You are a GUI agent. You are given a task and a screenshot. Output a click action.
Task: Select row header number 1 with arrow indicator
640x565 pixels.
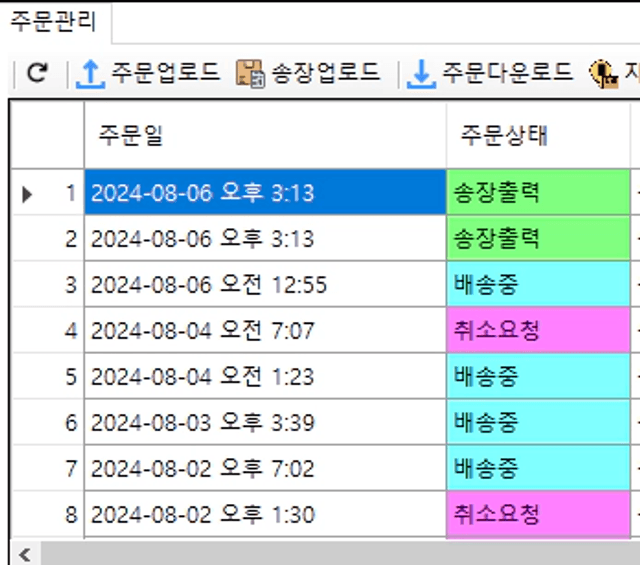click(x=48, y=192)
